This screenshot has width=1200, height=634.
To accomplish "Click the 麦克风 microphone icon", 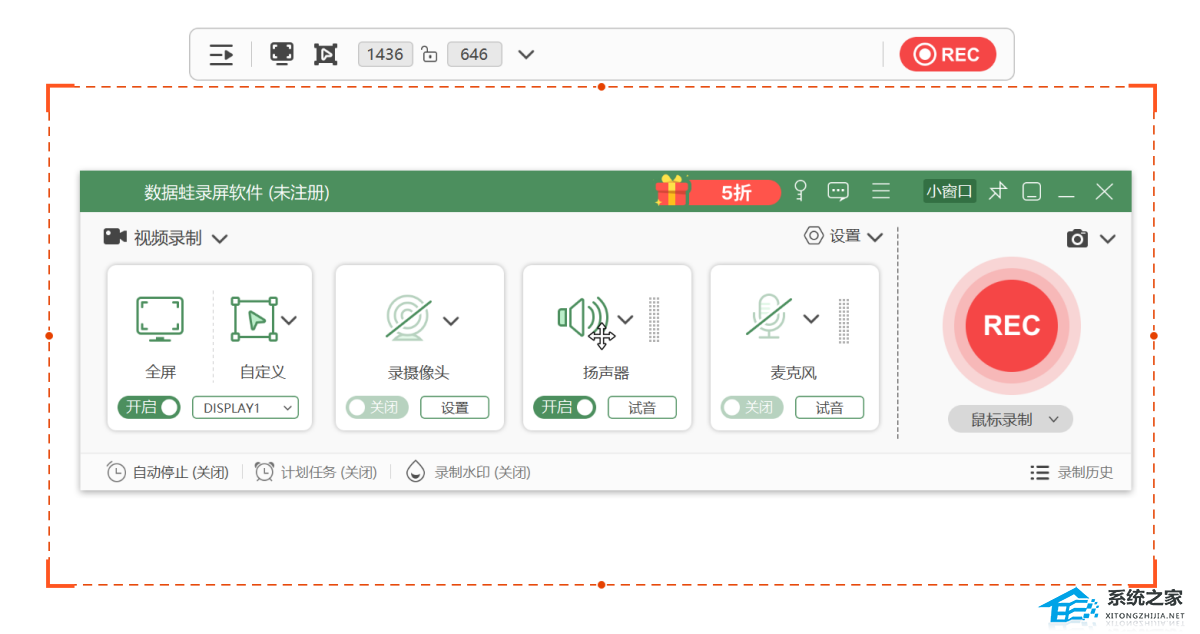I will (770, 317).
